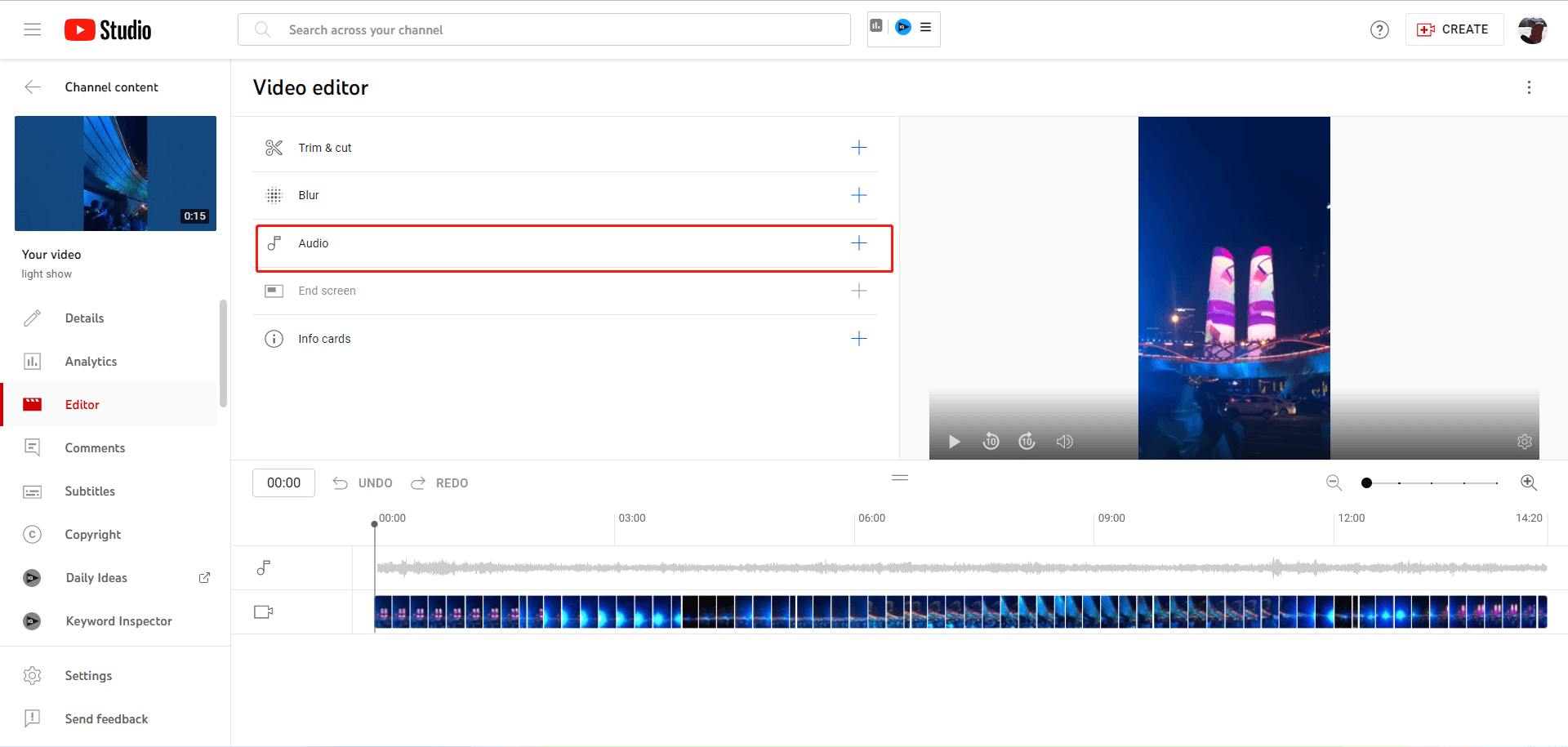Add a Trim & cut with plus
This screenshot has width=1568, height=747.
[859, 148]
